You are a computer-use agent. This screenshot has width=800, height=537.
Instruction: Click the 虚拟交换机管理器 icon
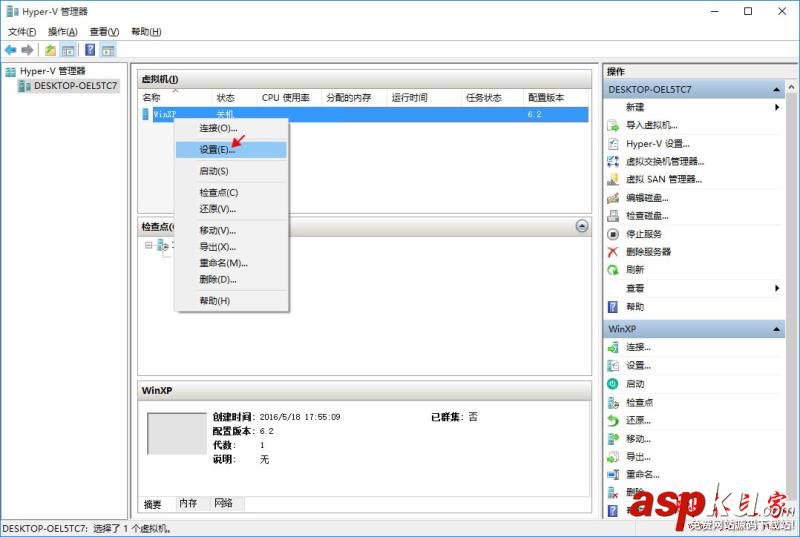click(x=613, y=162)
